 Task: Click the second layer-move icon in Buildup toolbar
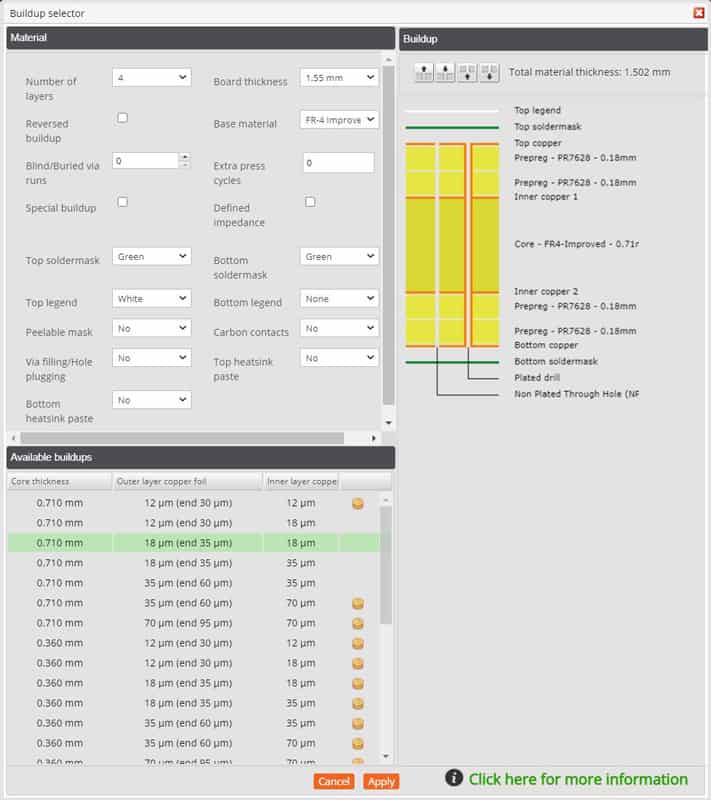coord(445,72)
